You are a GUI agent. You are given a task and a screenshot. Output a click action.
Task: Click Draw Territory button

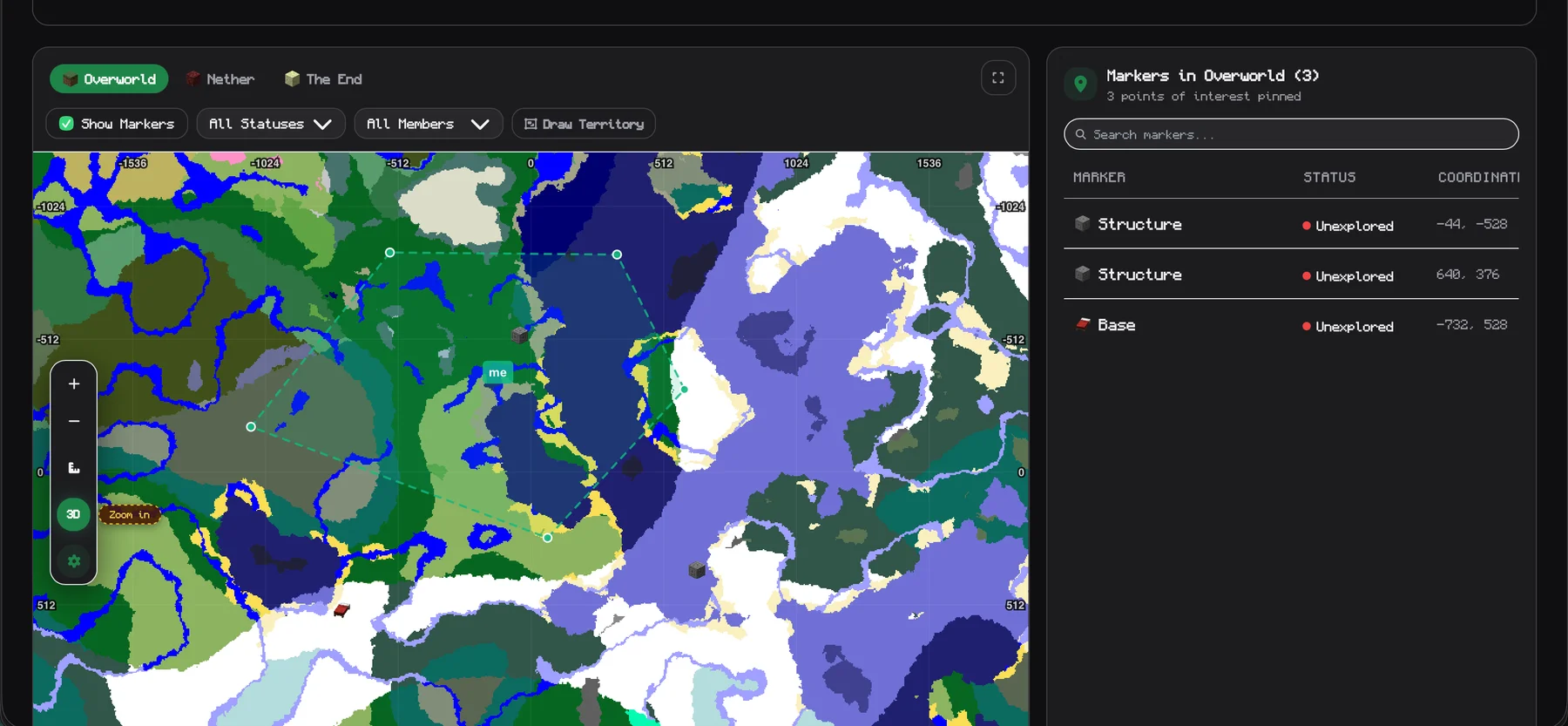coord(584,124)
